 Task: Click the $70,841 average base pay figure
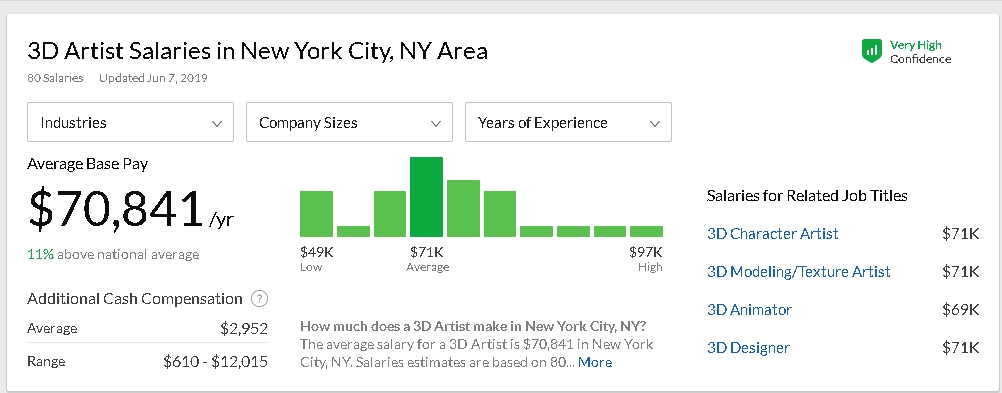pos(116,210)
